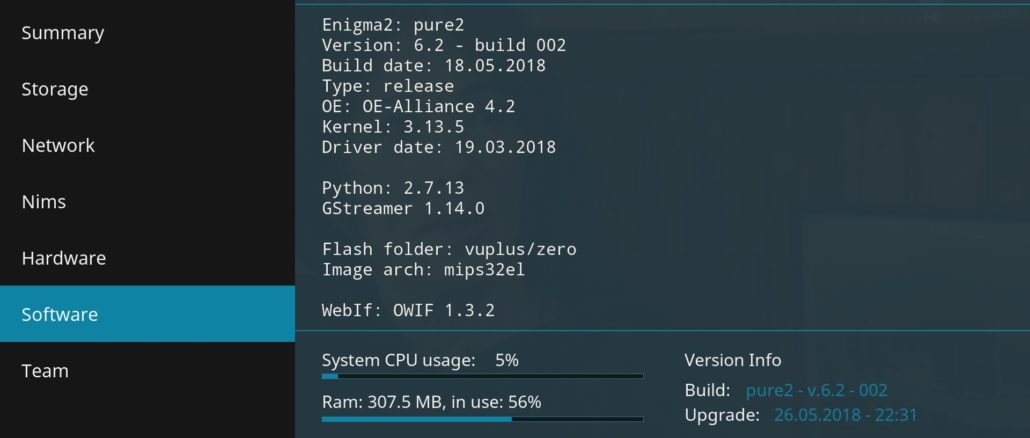
Task: Click the upgrade date 26.05.2018 - 22:31
Action: [x=845, y=415]
